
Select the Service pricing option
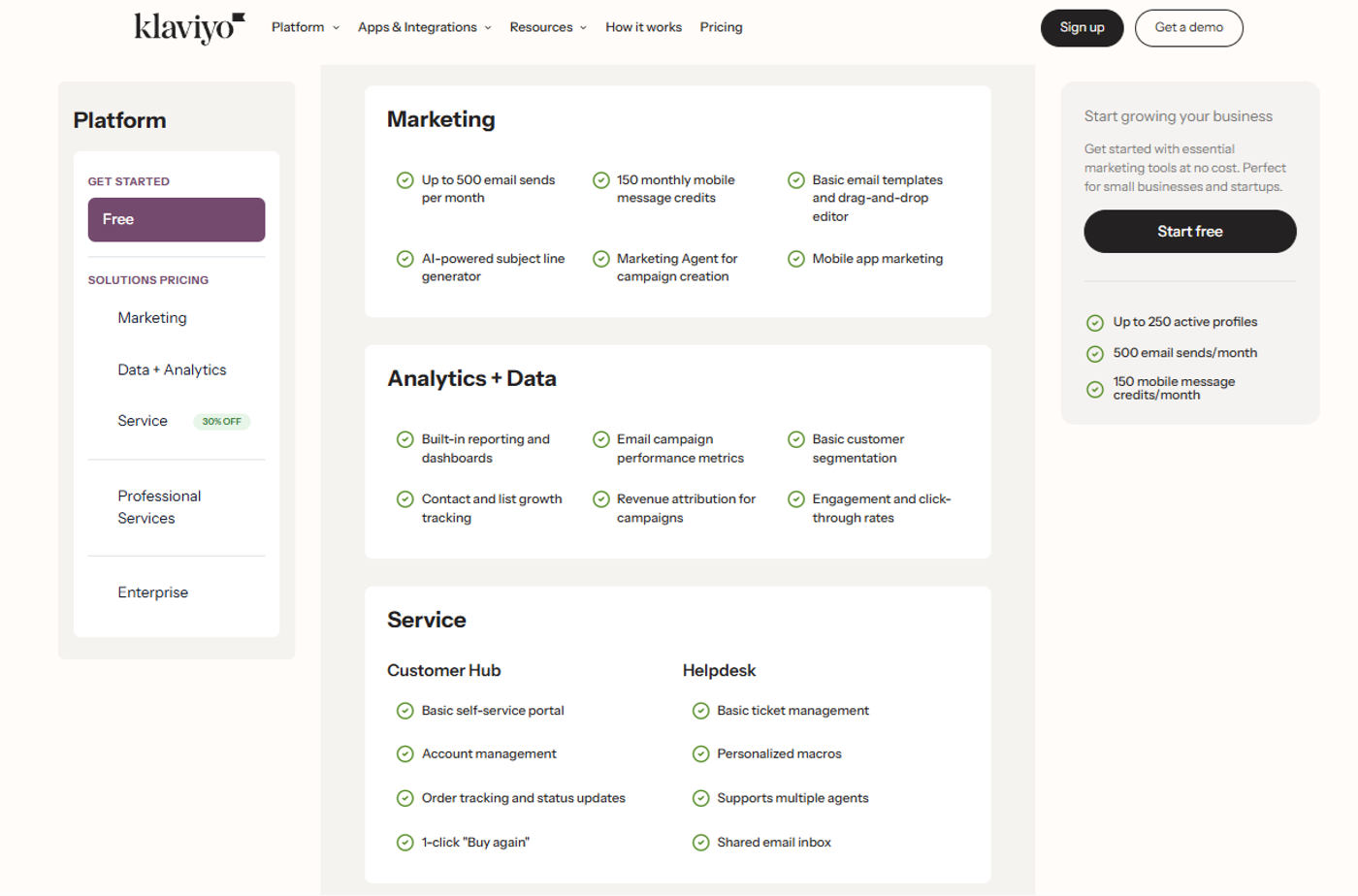tap(143, 421)
